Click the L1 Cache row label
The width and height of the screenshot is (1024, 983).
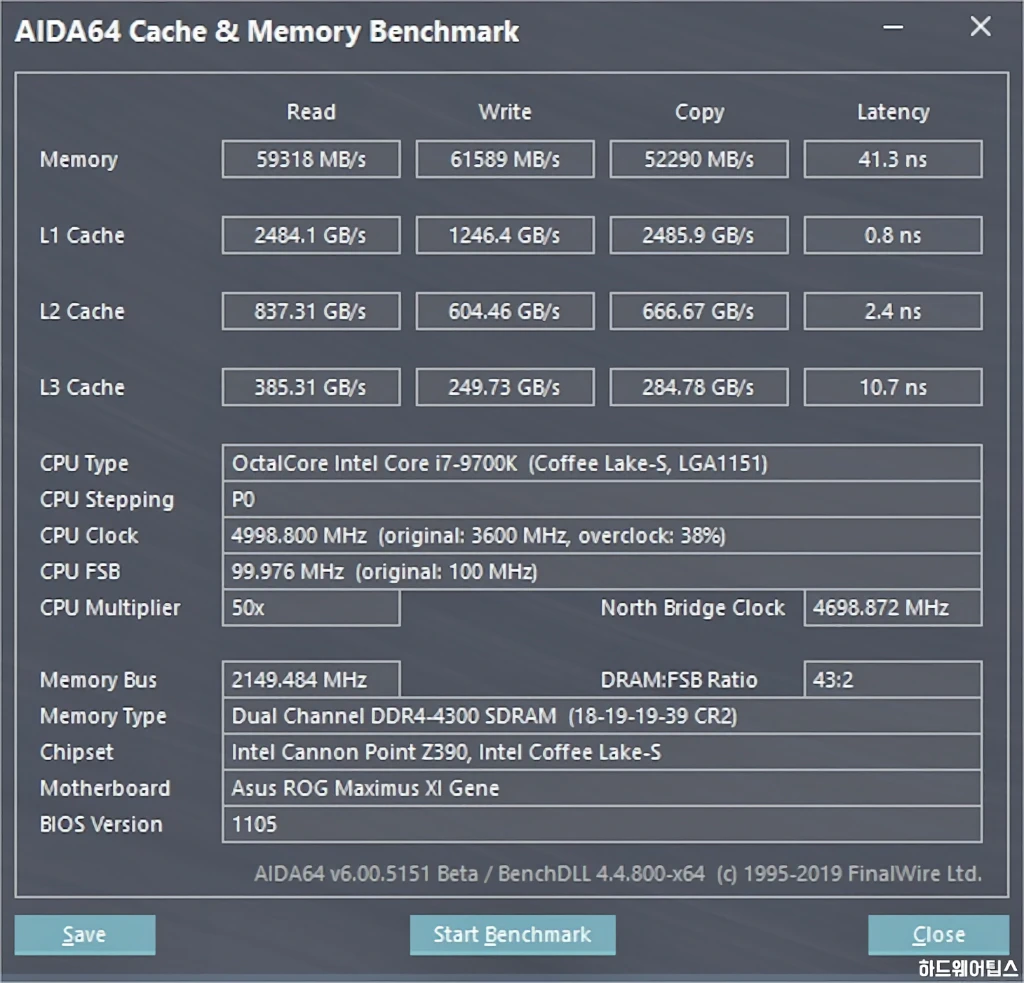(82, 235)
